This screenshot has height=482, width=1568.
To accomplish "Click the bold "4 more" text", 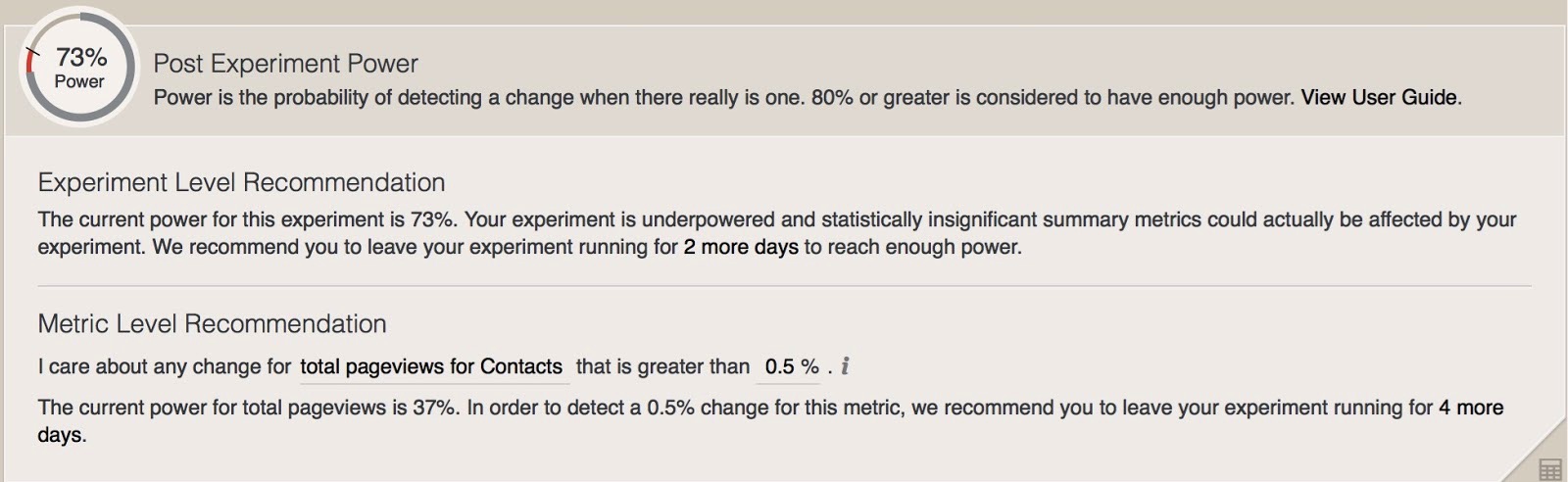I will point(1470,408).
